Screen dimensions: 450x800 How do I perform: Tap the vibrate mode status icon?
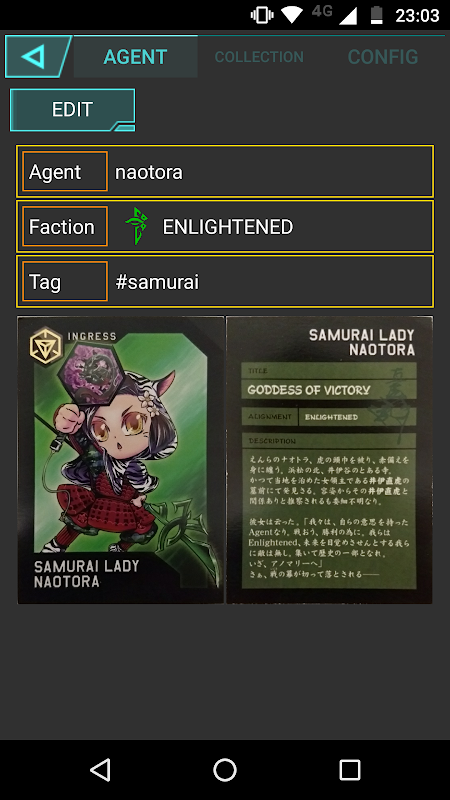pyautogui.click(x=262, y=15)
